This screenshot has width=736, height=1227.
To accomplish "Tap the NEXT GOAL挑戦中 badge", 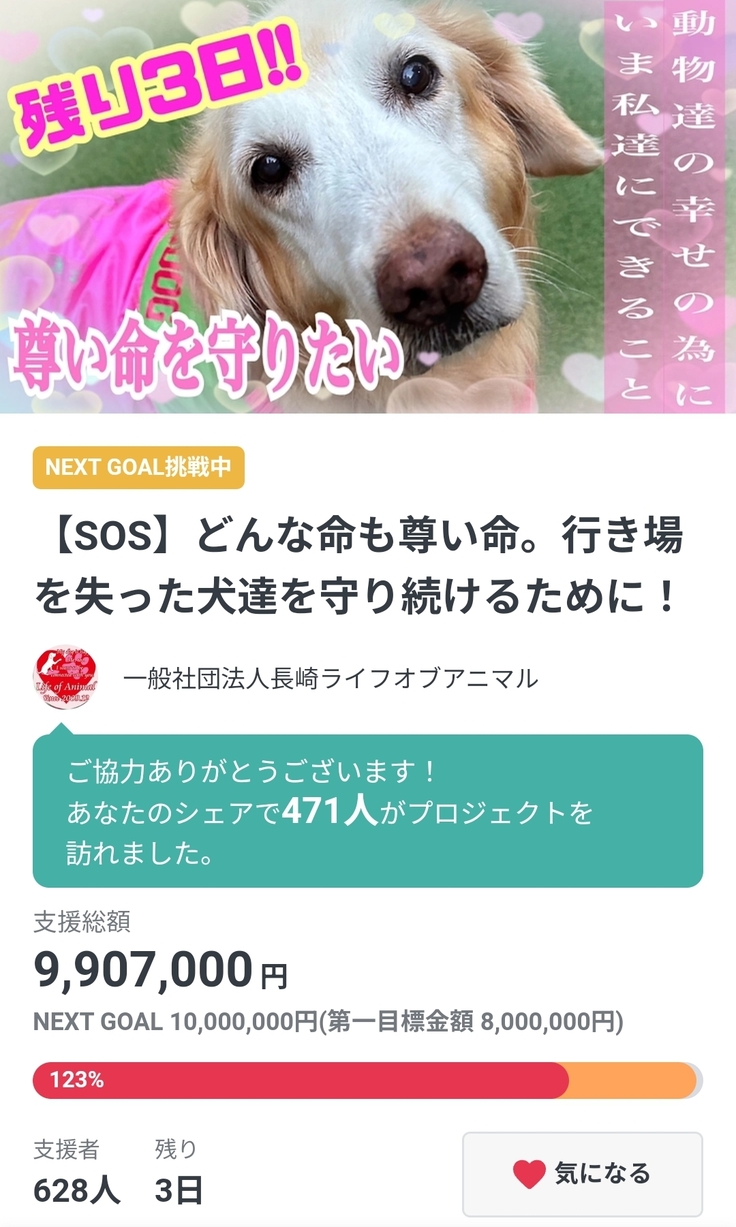I will pyautogui.click(x=139, y=467).
